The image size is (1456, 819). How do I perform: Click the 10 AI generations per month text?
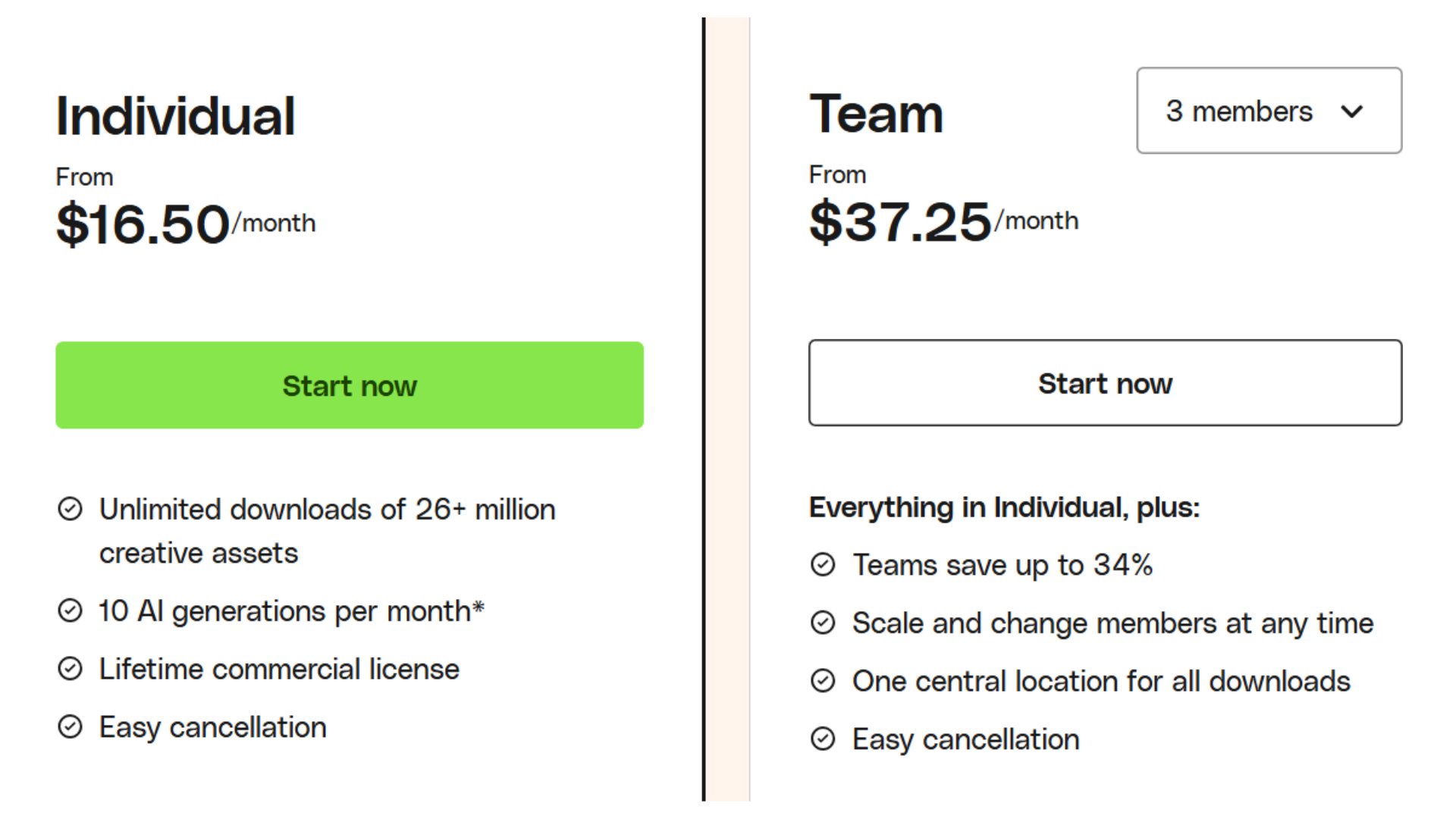click(291, 611)
